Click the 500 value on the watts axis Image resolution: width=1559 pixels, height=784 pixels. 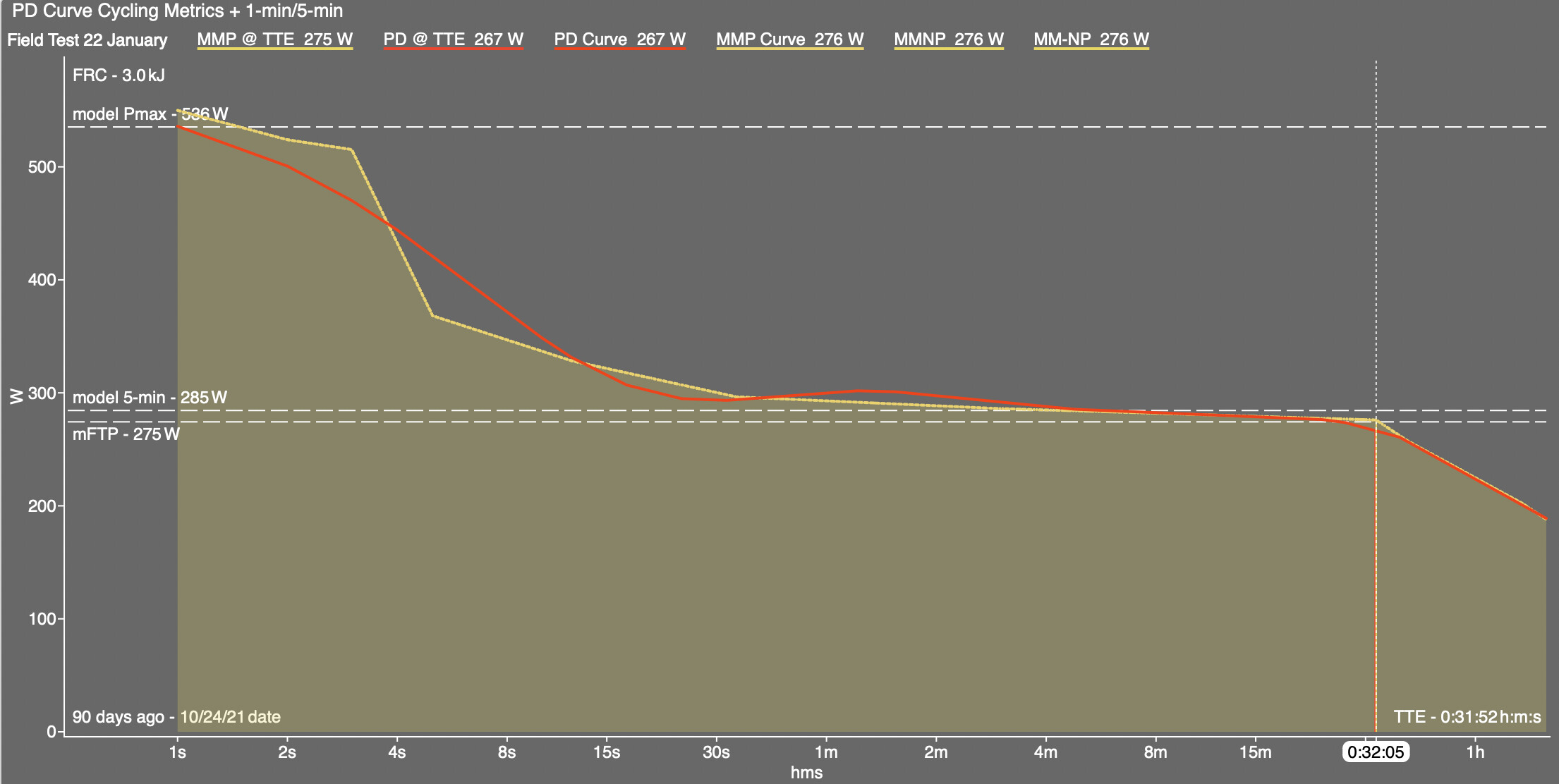coord(41,168)
